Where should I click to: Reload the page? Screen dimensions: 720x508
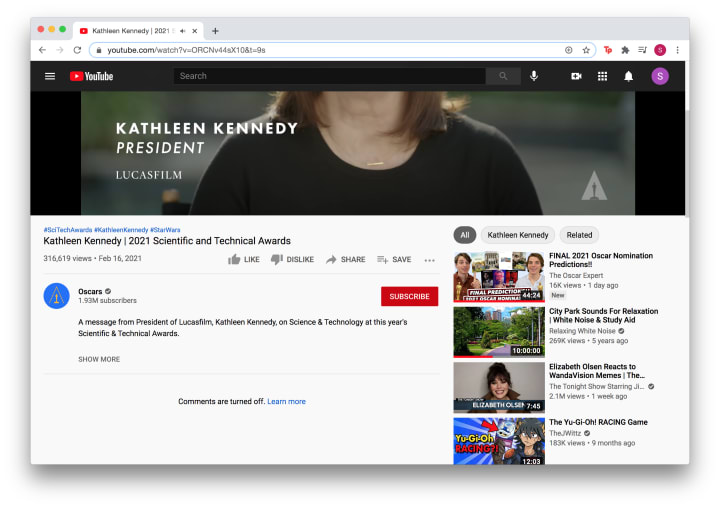(77, 50)
